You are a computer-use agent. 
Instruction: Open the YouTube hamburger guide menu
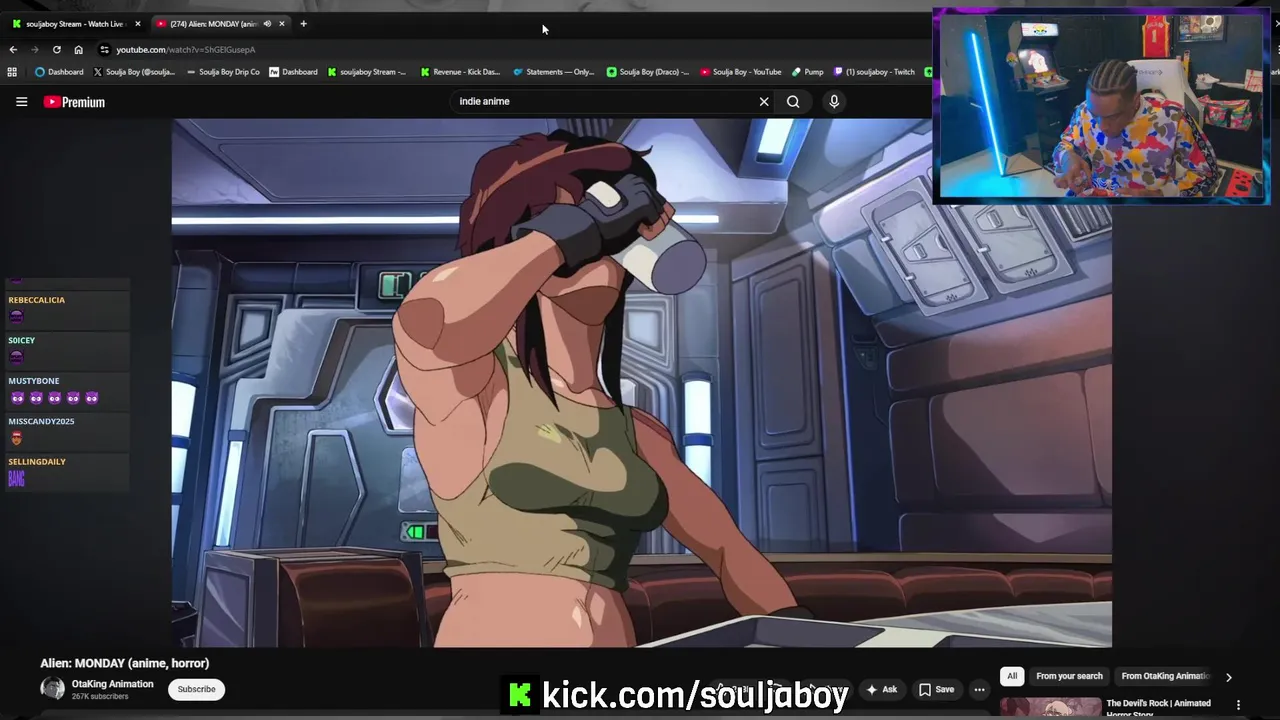21,101
